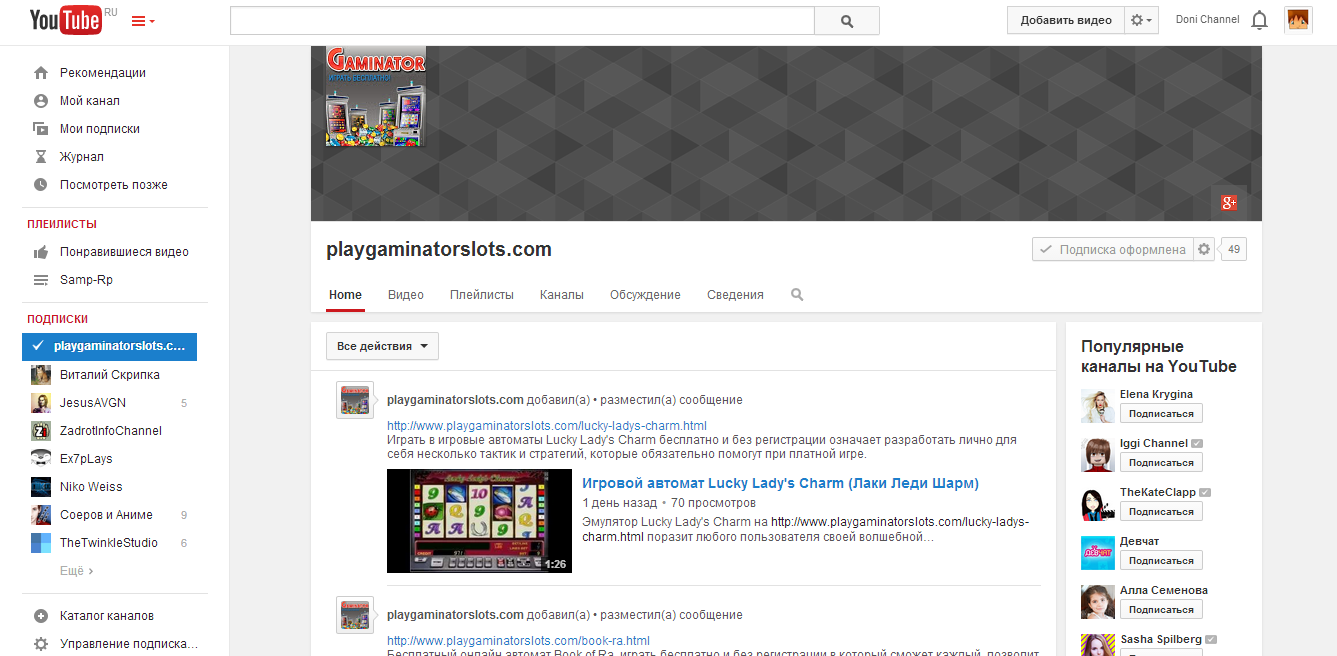
Task: Switch to the Плейлисты tab
Action: [x=482, y=295]
